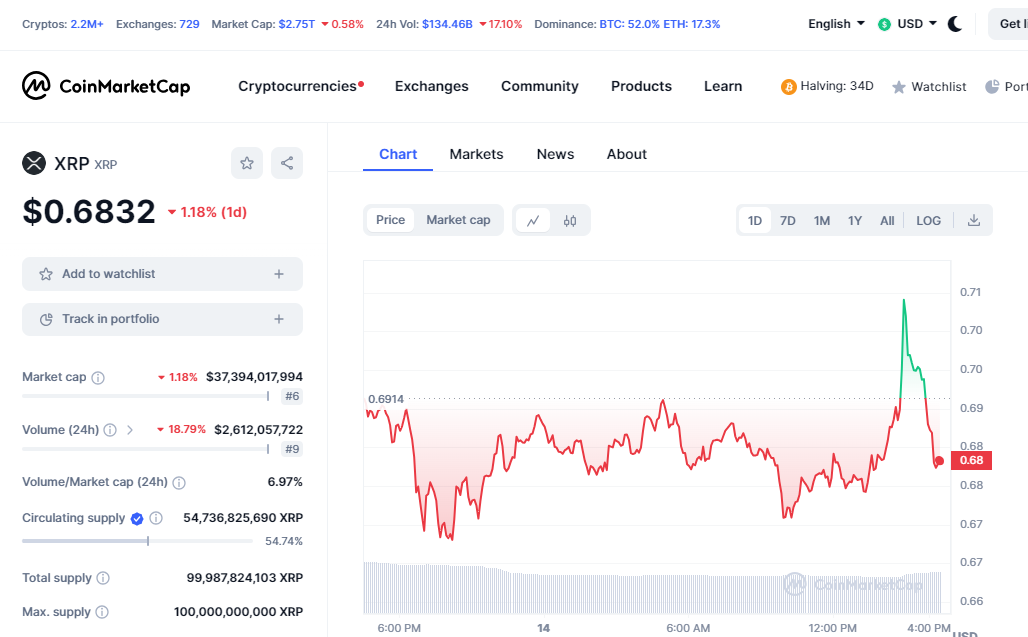The image size is (1028, 637).
Task: Open the Products menu
Action: click(641, 87)
